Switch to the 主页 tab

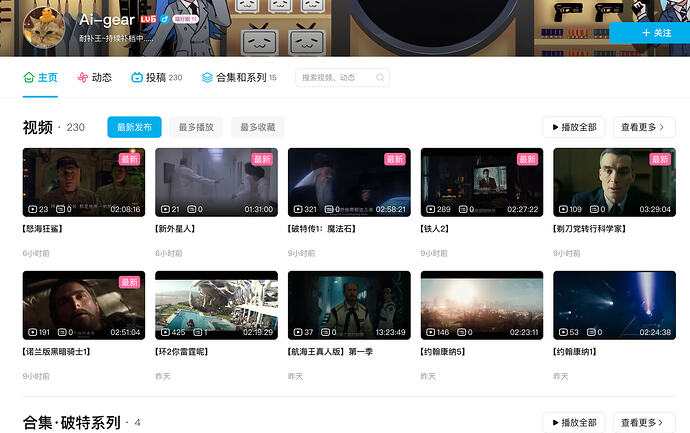coord(40,78)
